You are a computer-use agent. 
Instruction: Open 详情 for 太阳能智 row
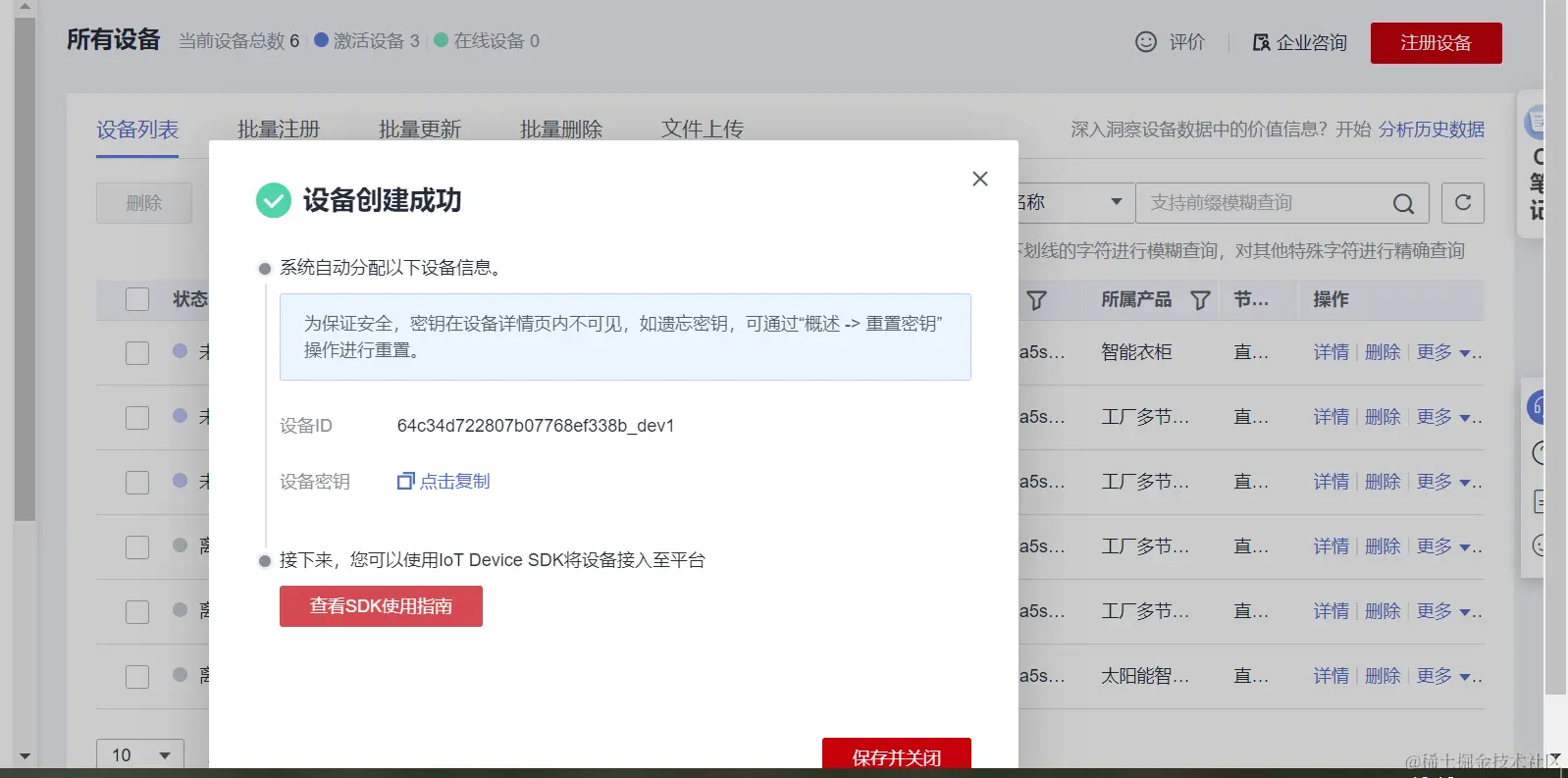click(1332, 676)
